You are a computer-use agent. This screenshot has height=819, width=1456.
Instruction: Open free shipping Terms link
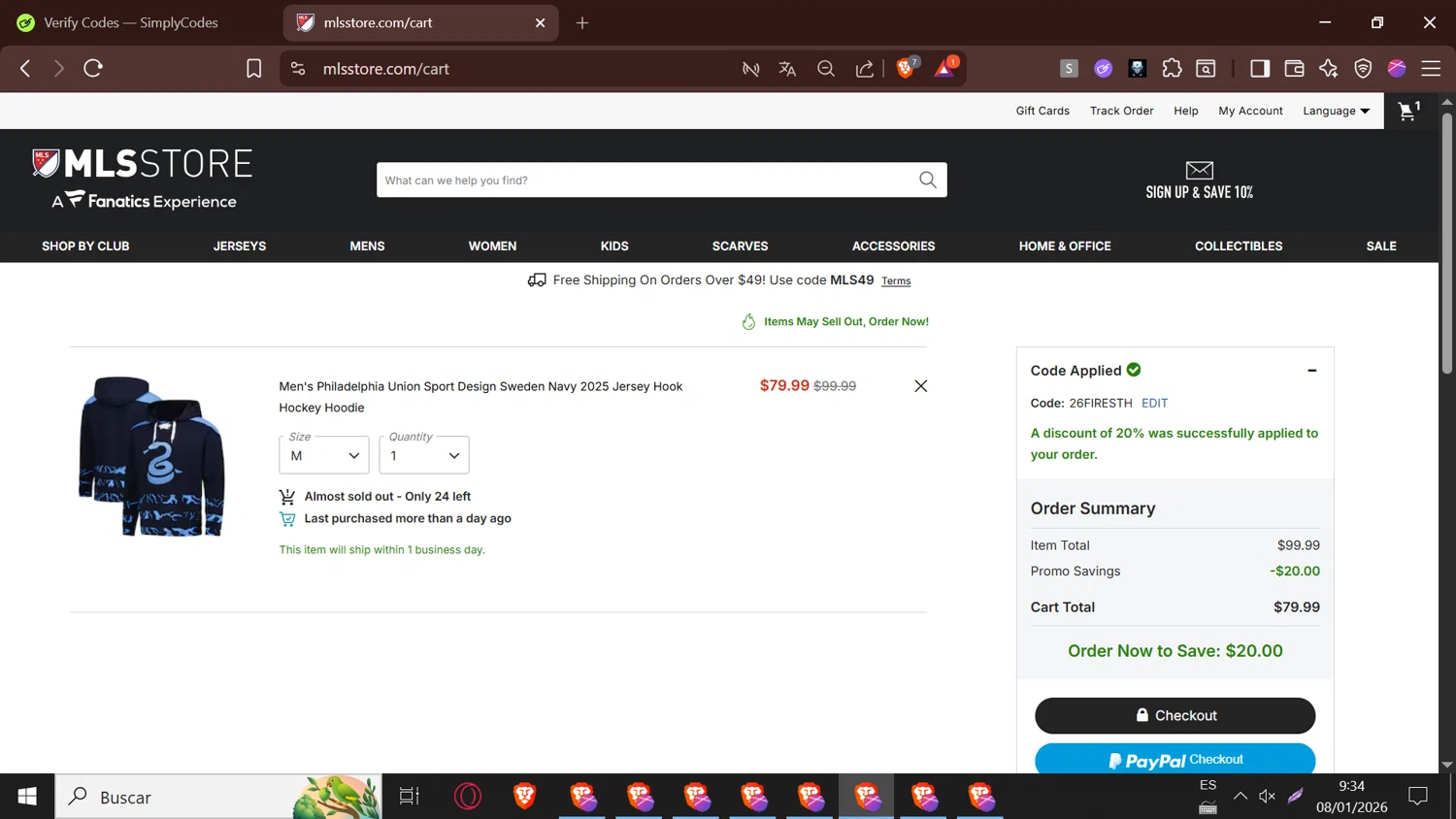[x=896, y=281]
